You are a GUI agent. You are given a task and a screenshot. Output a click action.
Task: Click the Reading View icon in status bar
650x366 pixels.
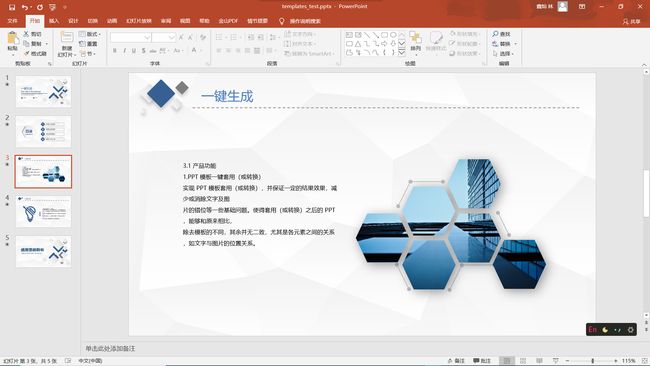tap(539, 361)
